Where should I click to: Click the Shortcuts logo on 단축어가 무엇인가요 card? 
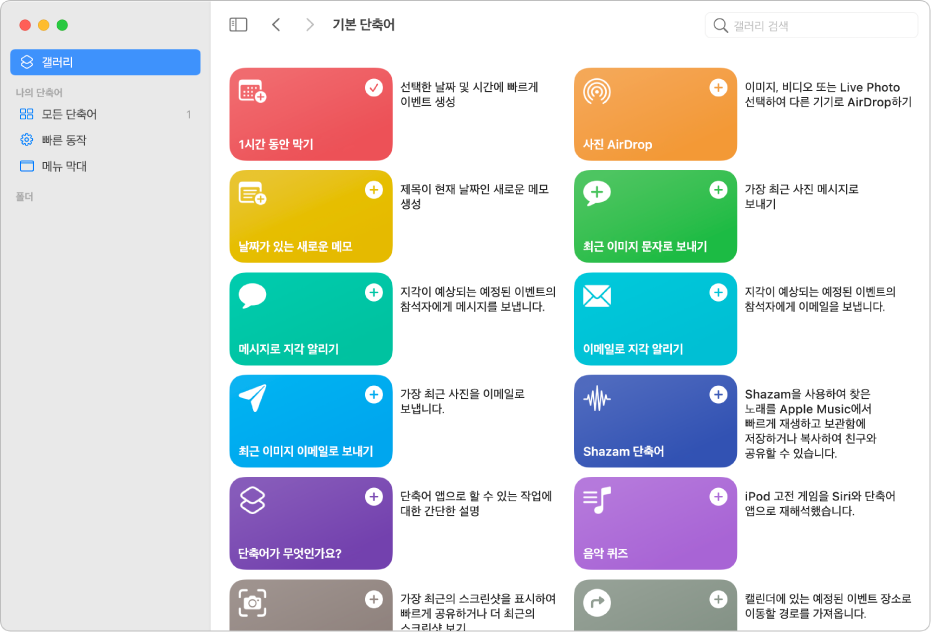(x=251, y=497)
